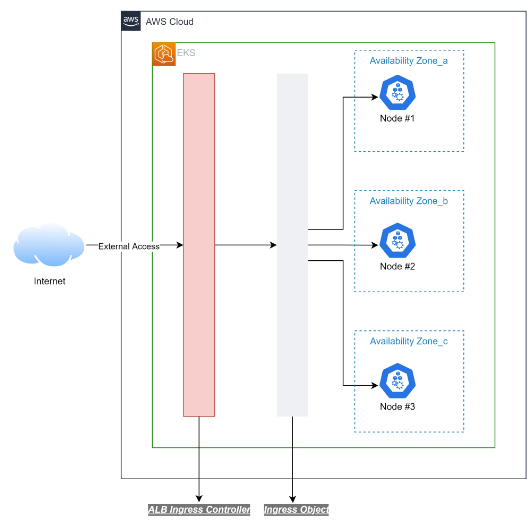Click the AWS logo icon
Screen dimensions: 531x525
point(131,21)
